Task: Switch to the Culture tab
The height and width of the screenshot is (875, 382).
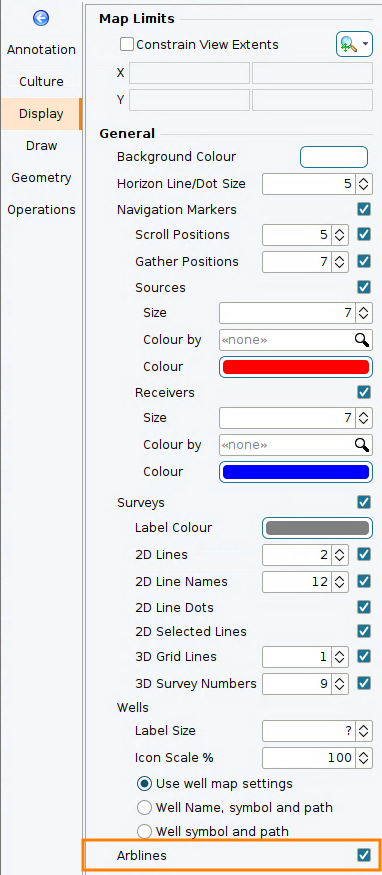Action: coord(41,81)
